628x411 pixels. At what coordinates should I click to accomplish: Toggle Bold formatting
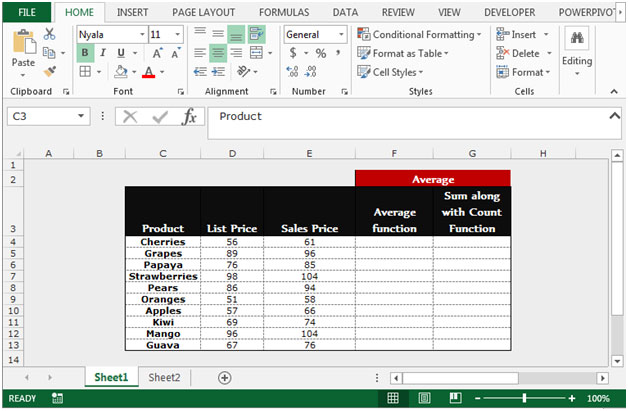[x=85, y=53]
